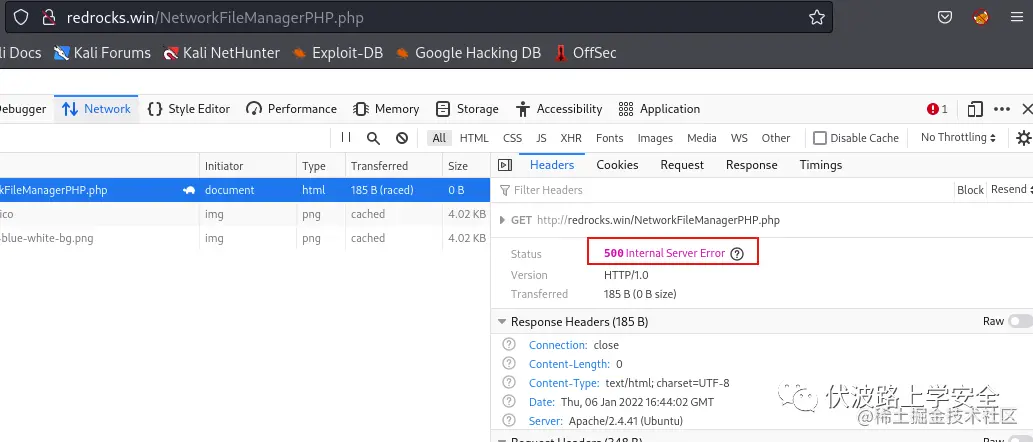
Task: Filter requests by Images
Action: pos(656,138)
